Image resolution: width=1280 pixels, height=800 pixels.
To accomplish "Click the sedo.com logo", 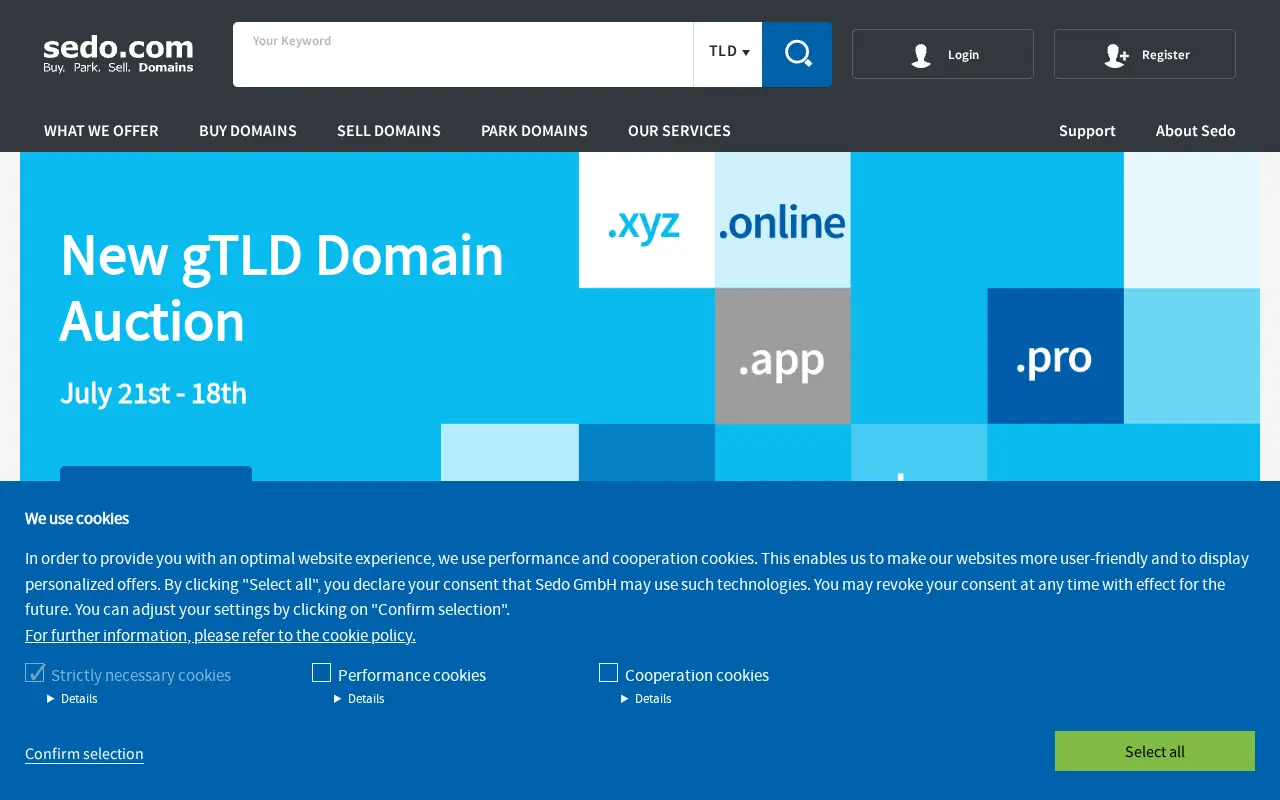I will pos(118,54).
